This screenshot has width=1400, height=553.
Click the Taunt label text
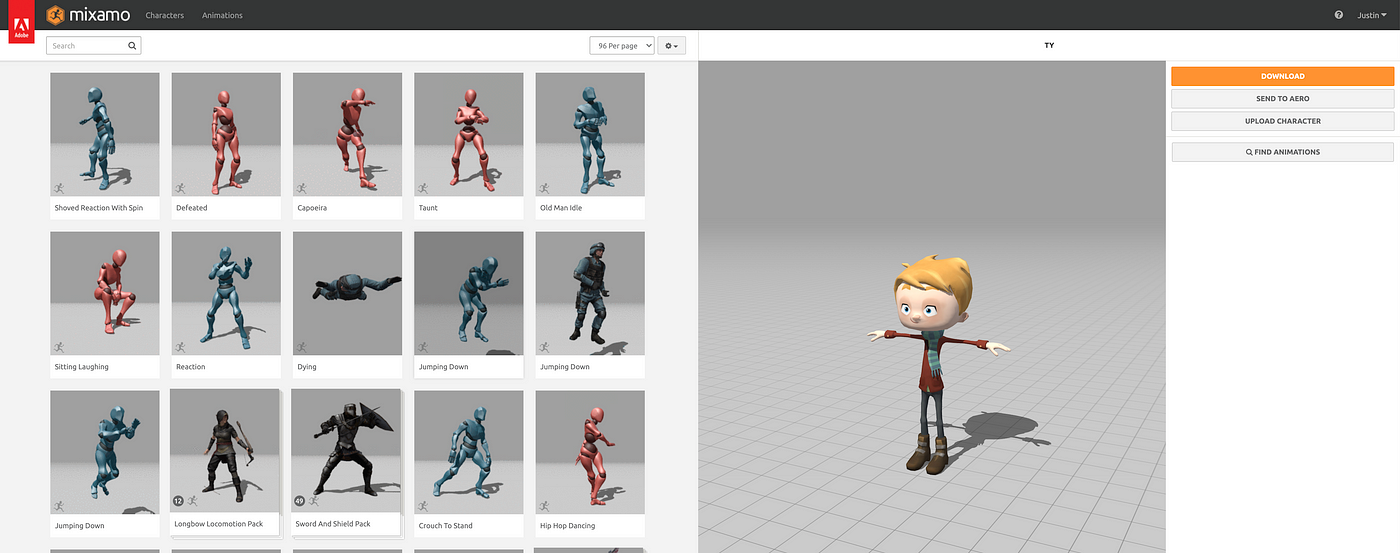point(428,208)
